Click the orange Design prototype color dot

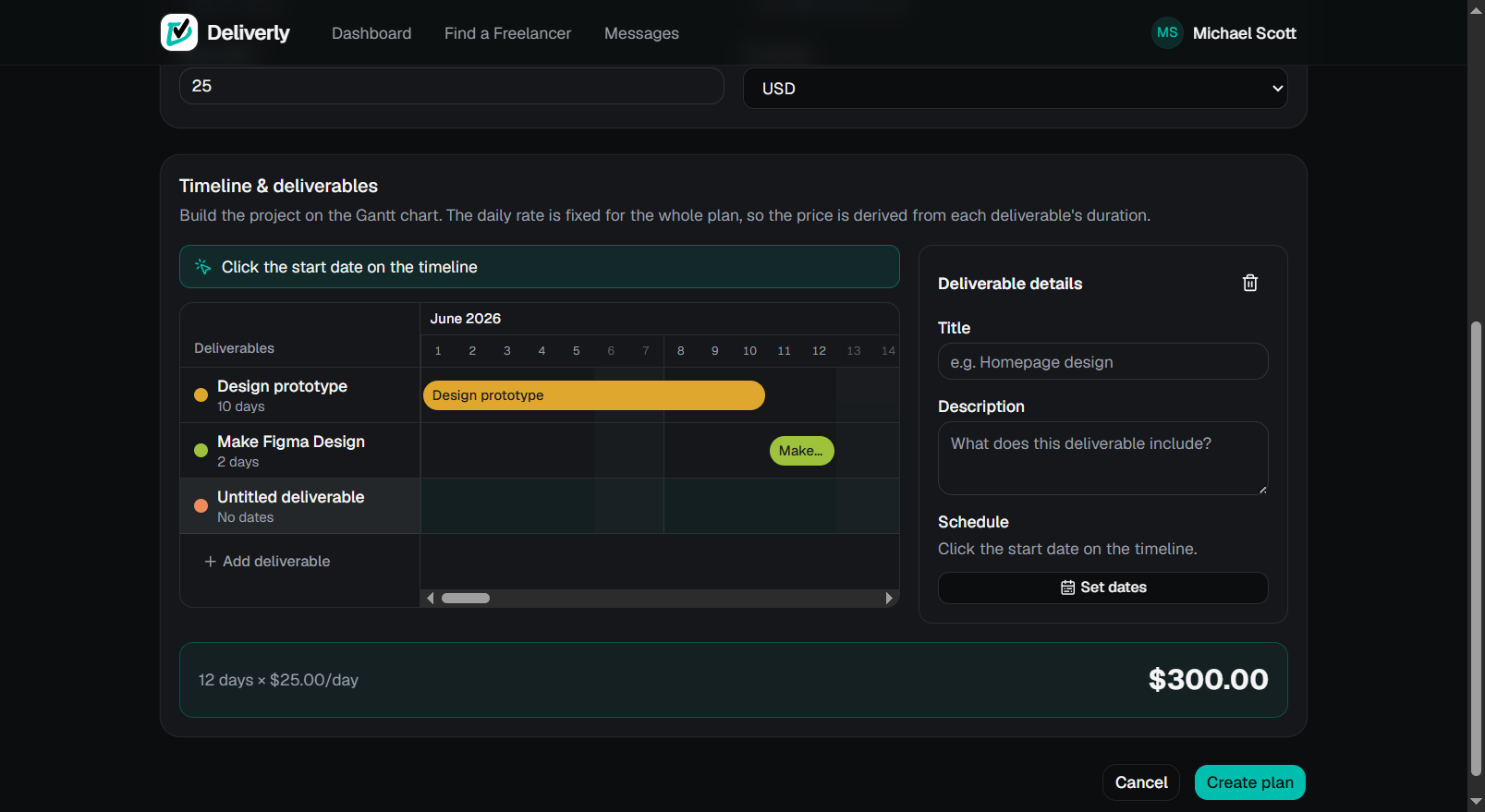[x=201, y=395]
